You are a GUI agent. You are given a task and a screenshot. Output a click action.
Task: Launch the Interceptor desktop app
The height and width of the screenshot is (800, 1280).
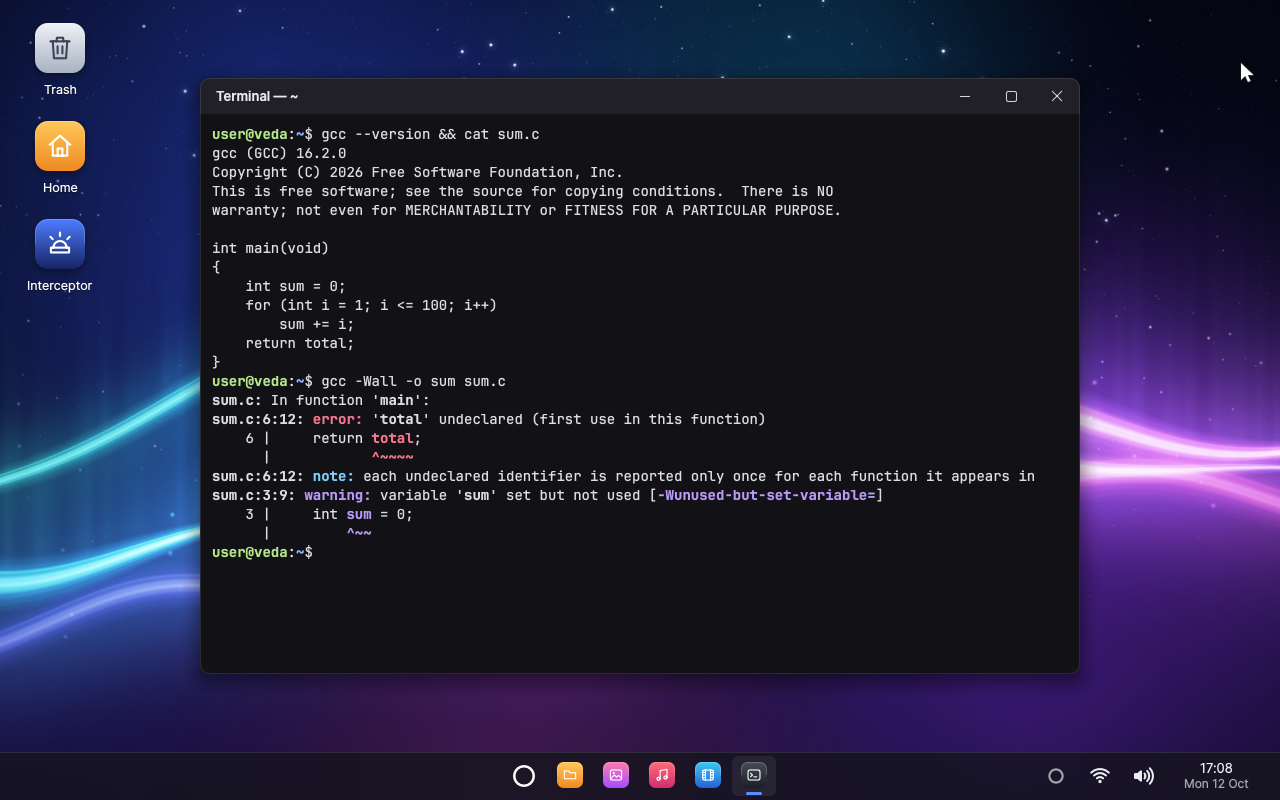(x=60, y=244)
